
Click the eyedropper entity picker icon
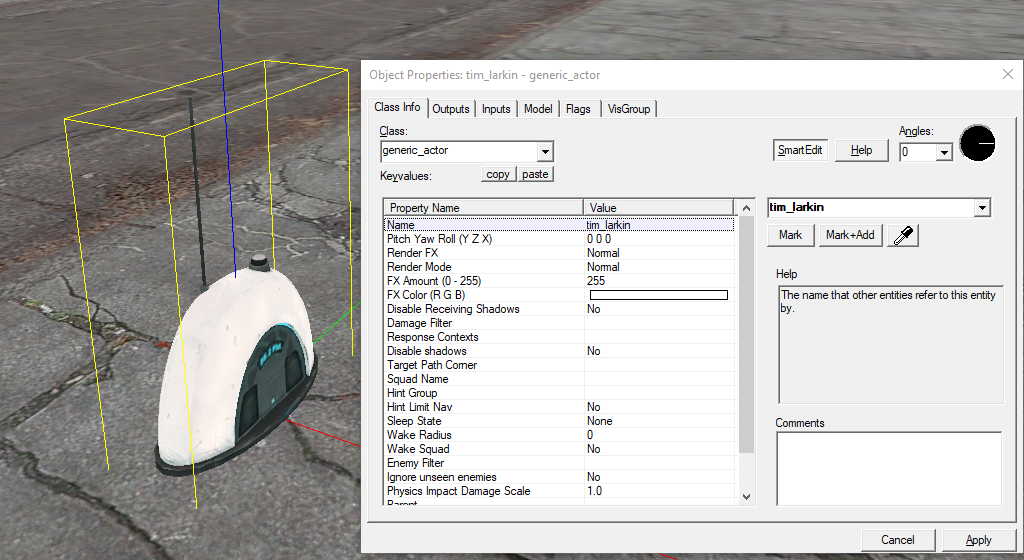903,235
